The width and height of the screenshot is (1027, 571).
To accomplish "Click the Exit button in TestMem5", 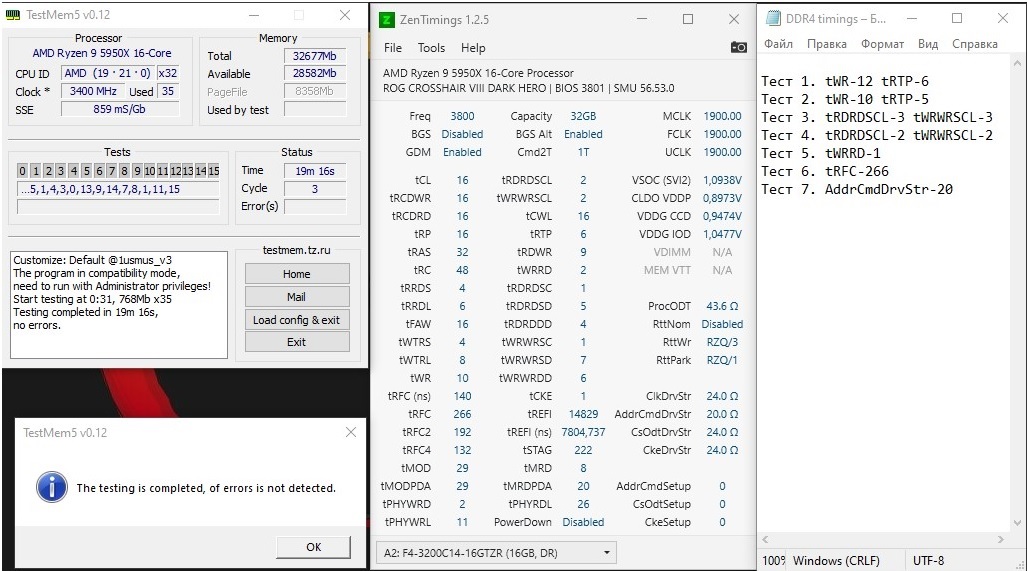I will (297, 342).
